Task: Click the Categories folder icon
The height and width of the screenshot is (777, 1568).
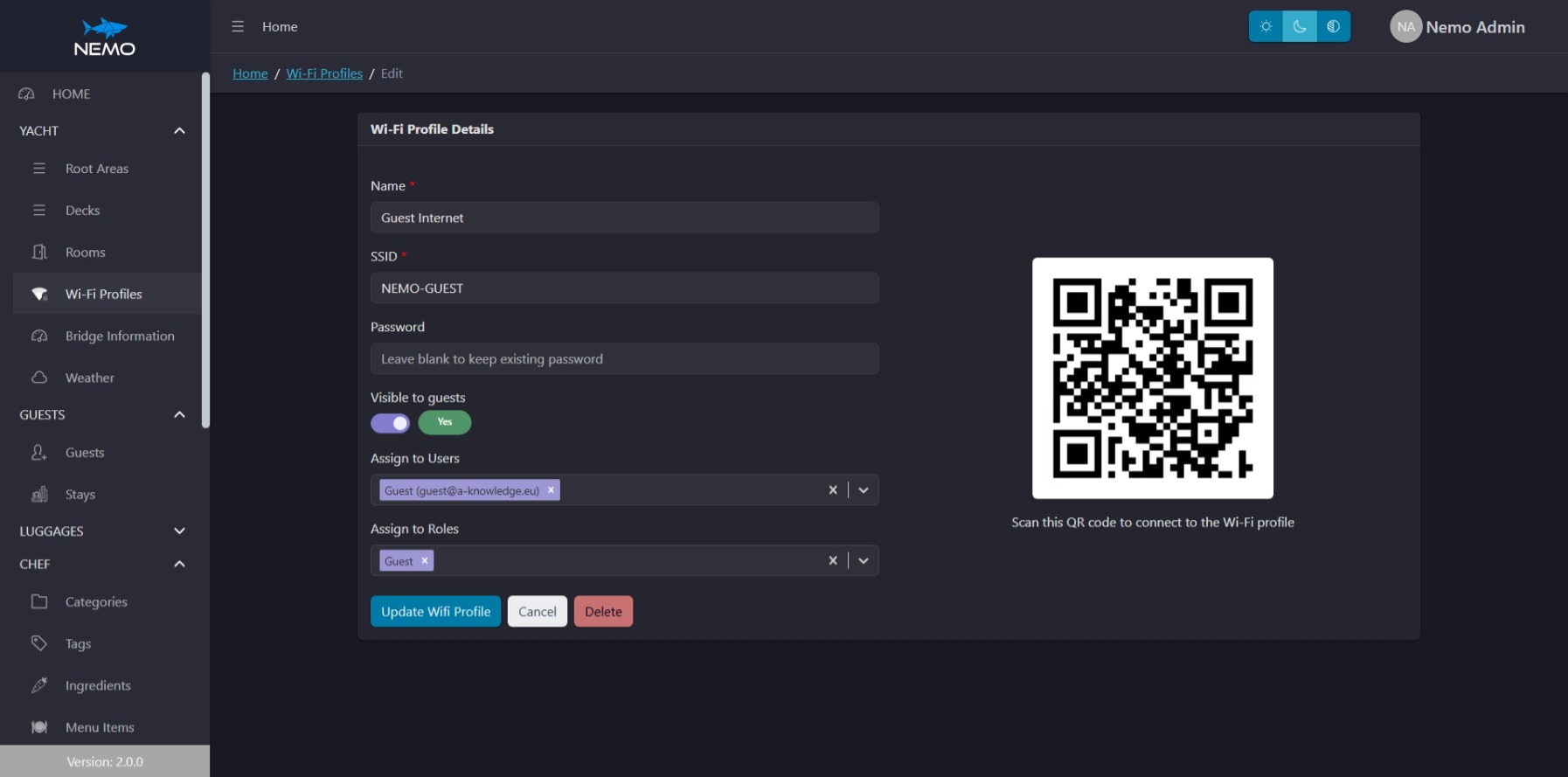Action: pyautogui.click(x=39, y=601)
